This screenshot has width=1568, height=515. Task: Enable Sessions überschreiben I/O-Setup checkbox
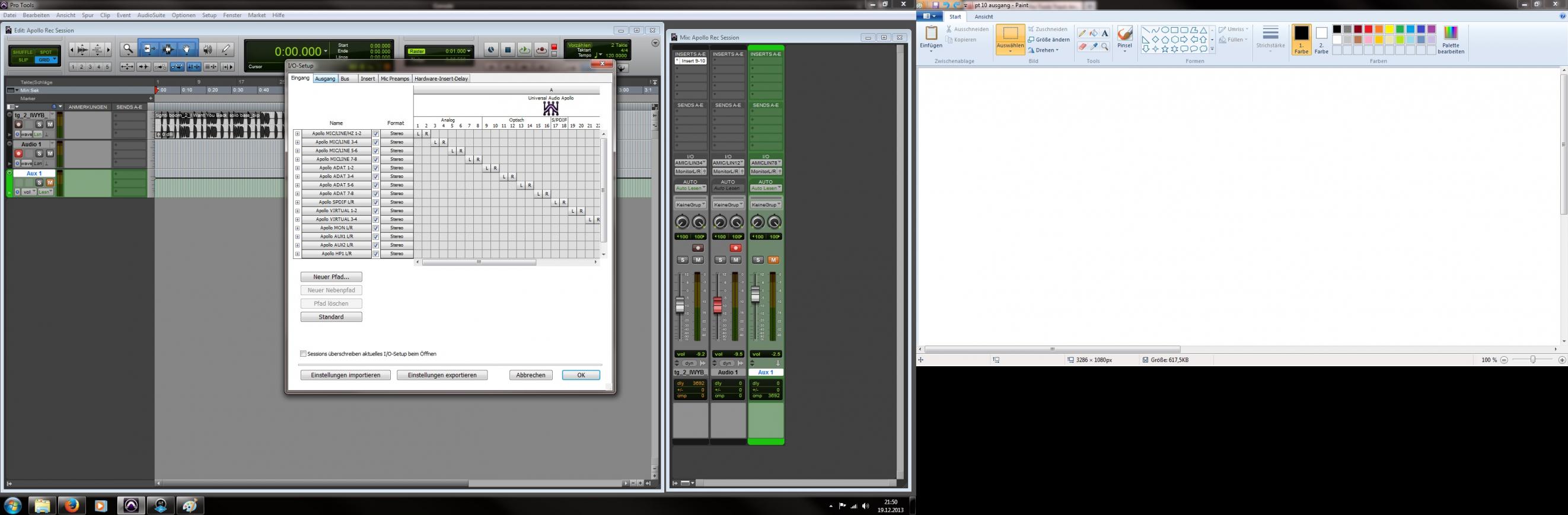[x=303, y=354]
